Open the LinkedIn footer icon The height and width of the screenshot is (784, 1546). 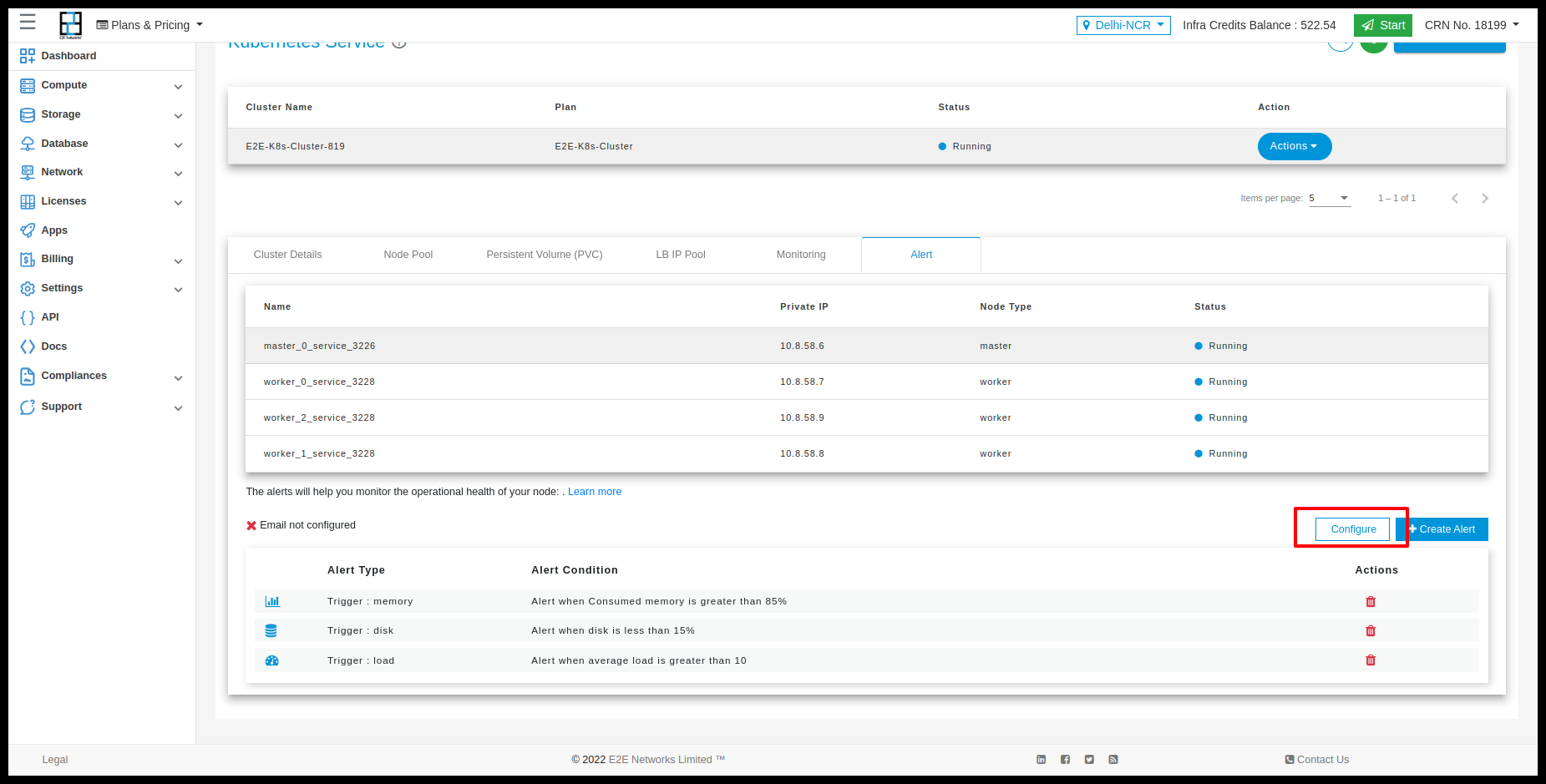coord(1042,759)
